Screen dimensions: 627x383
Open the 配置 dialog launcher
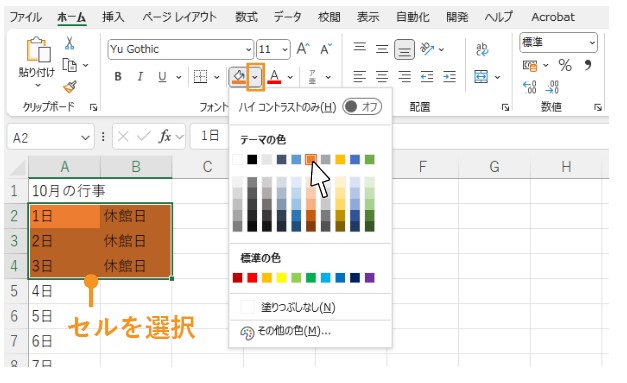[x=505, y=107]
